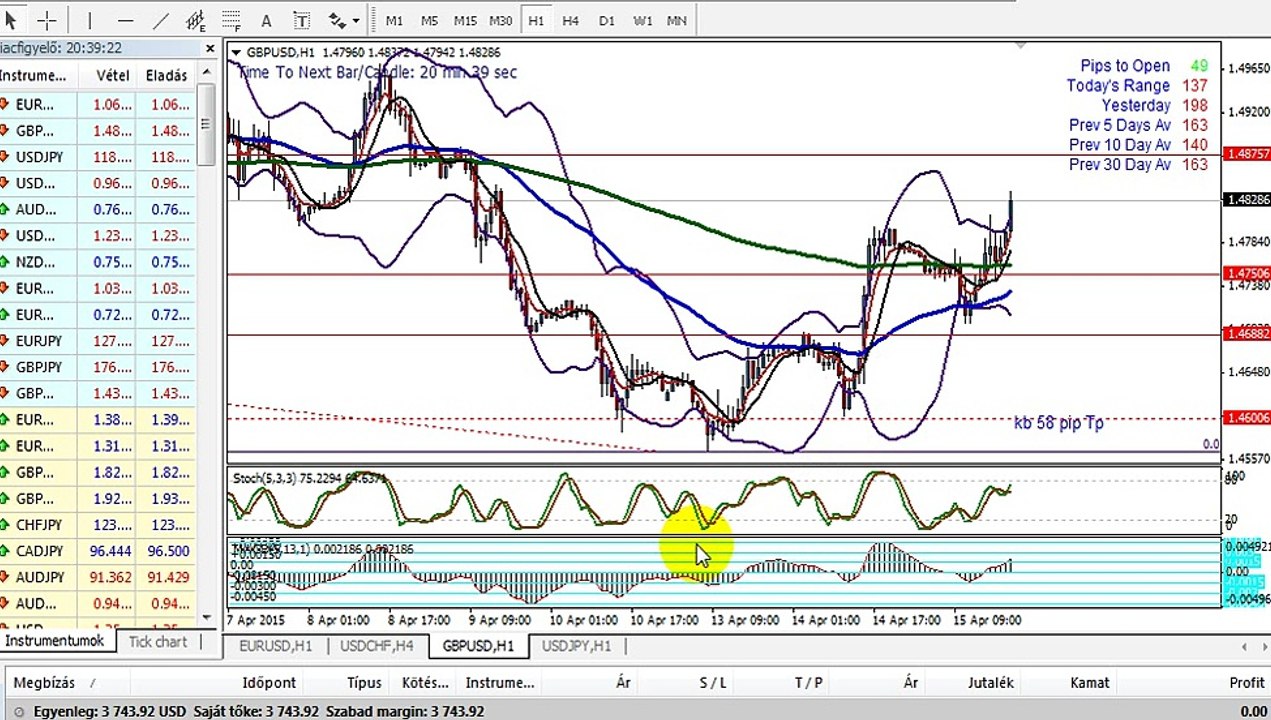Open the USDCHF,H4 chart tab

[x=377, y=646]
